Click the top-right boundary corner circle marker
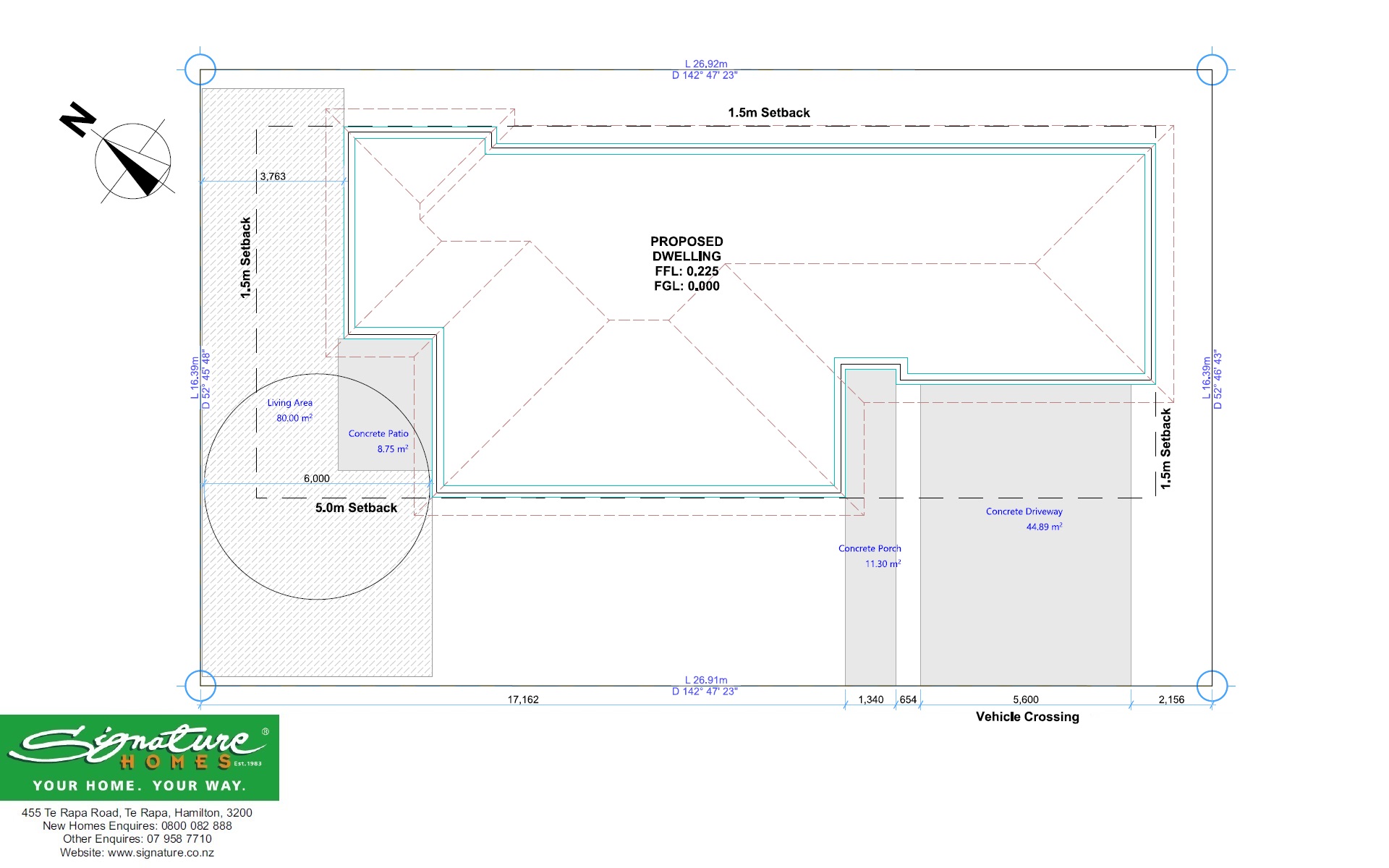The height and width of the screenshot is (868, 1389). pyautogui.click(x=1212, y=70)
